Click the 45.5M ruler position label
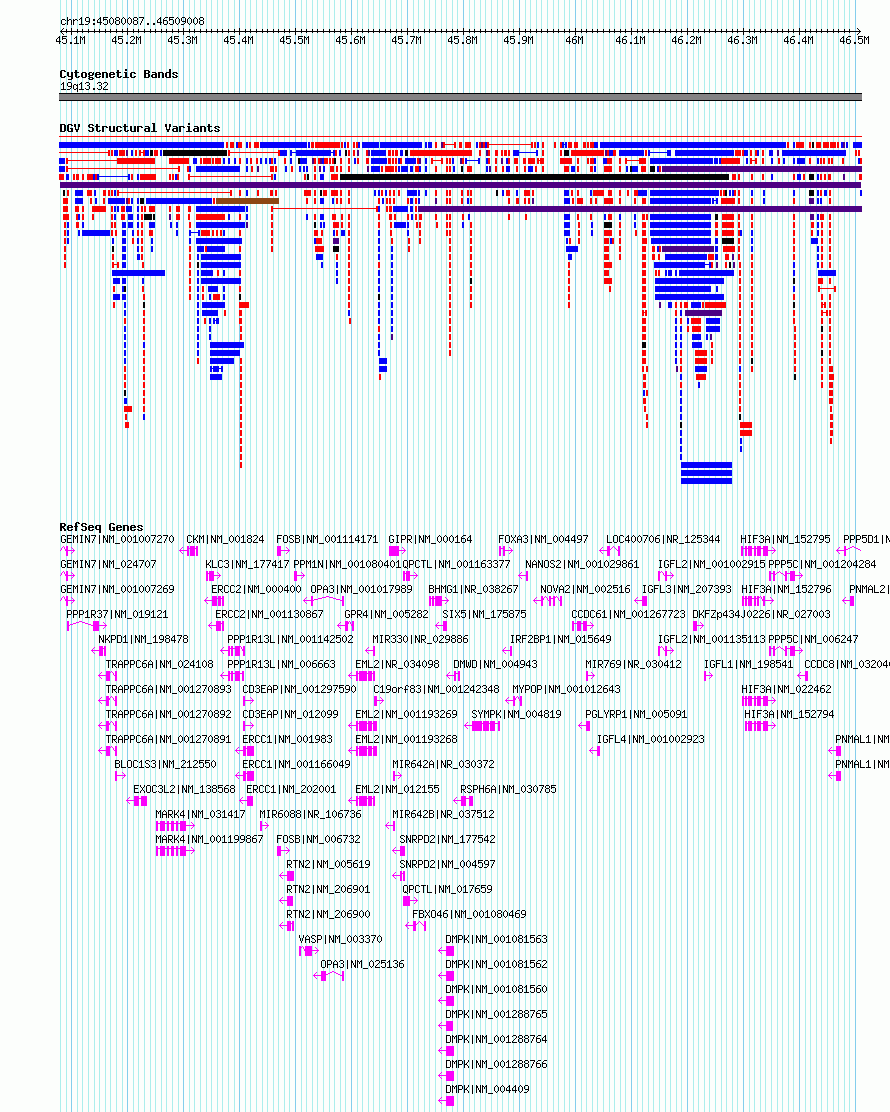The width and height of the screenshot is (890, 1112). click(x=294, y=40)
